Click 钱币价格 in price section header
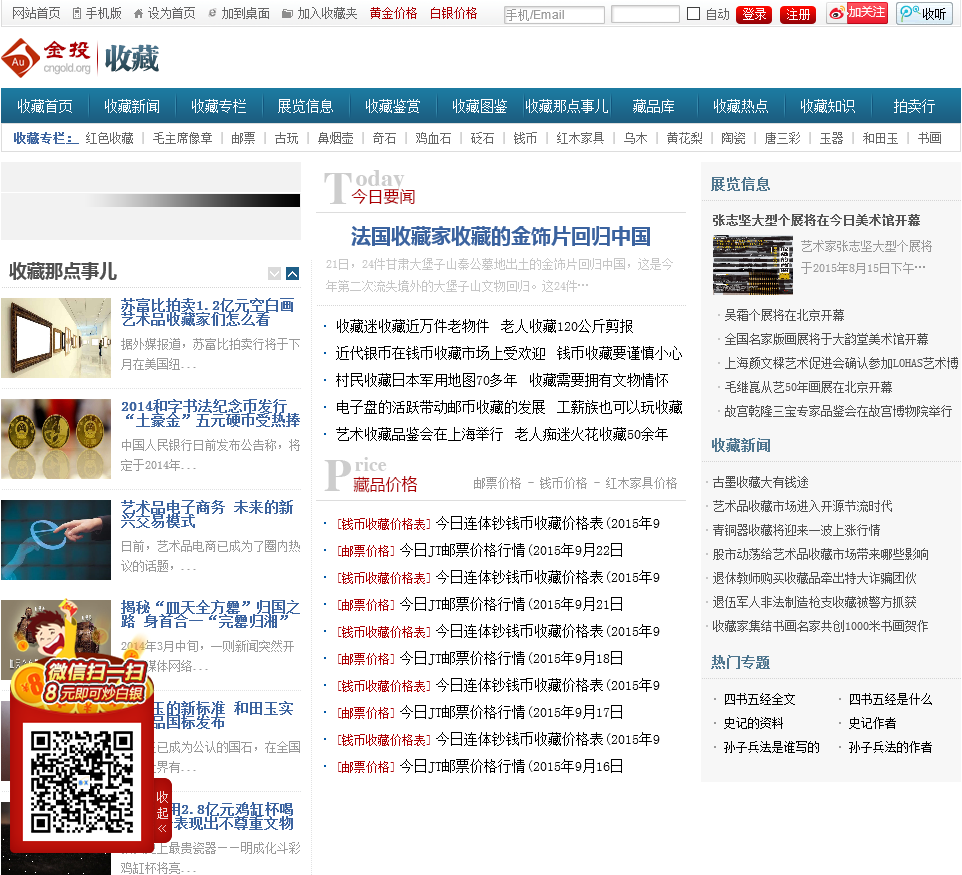Image resolution: width=962 pixels, height=875 pixels. tap(563, 484)
